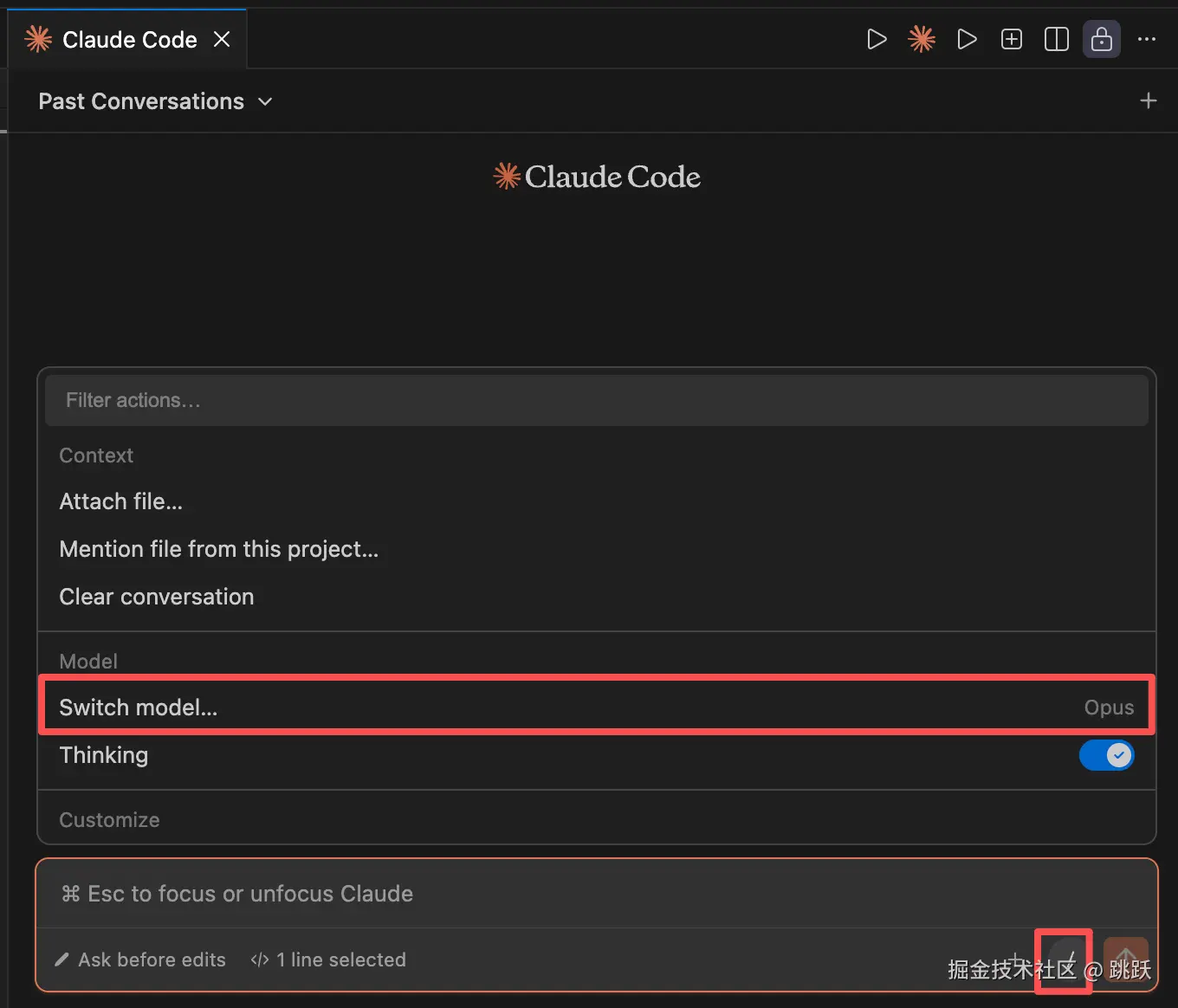Click the 1 line selected indicator

[x=329, y=960]
